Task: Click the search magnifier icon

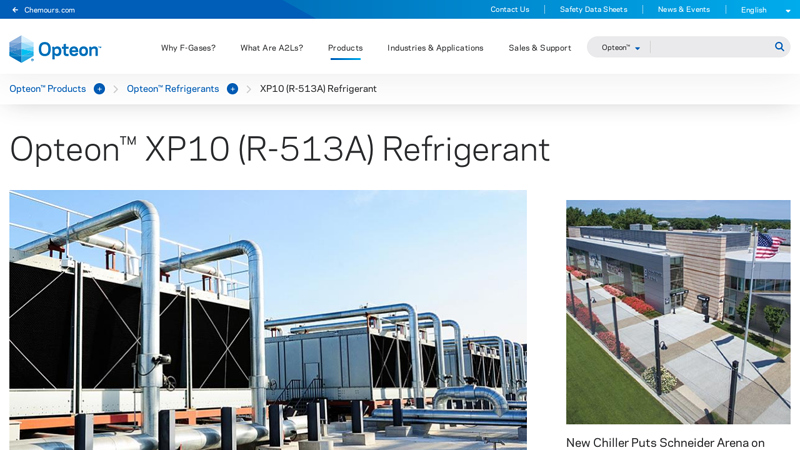Action: tap(779, 47)
